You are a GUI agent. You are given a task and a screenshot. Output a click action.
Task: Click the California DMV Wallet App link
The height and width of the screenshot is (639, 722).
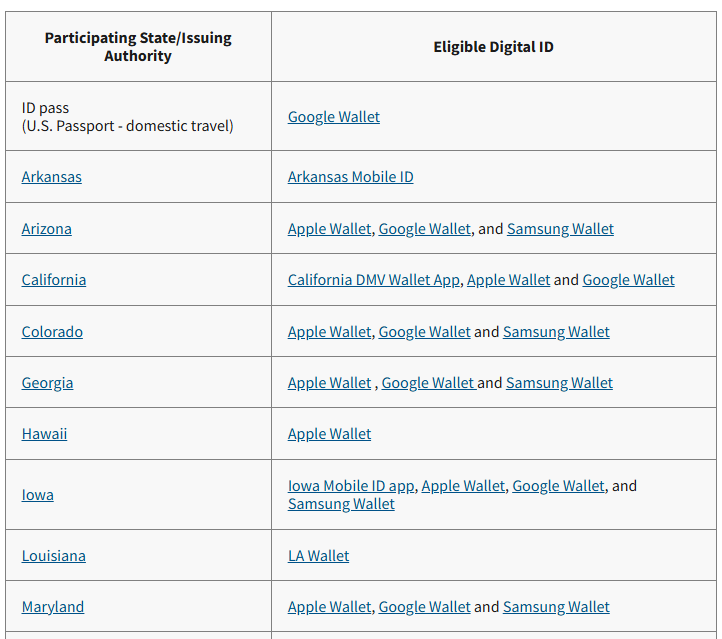373,280
